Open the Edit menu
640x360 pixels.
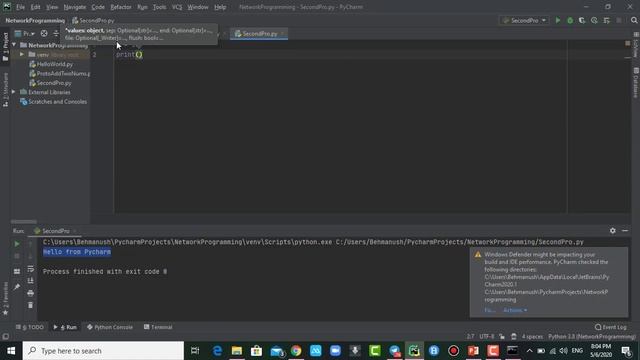tap(36, 7)
